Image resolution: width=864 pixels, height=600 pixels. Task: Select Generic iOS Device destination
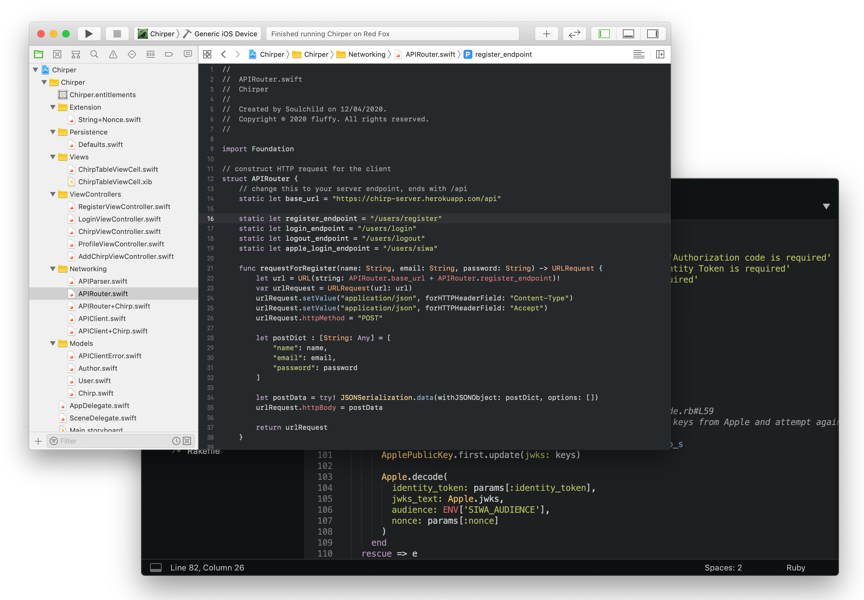[x=225, y=34]
